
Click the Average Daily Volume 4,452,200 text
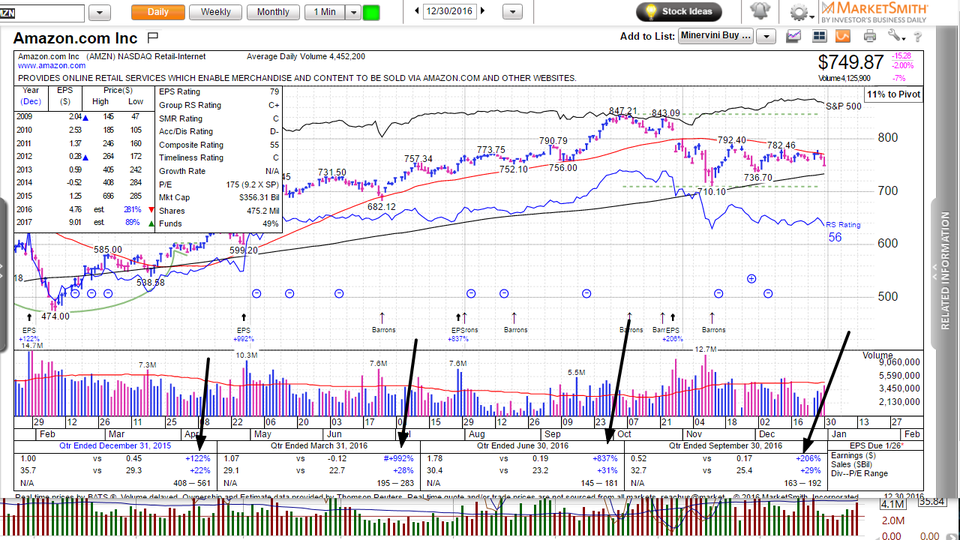tap(306, 57)
